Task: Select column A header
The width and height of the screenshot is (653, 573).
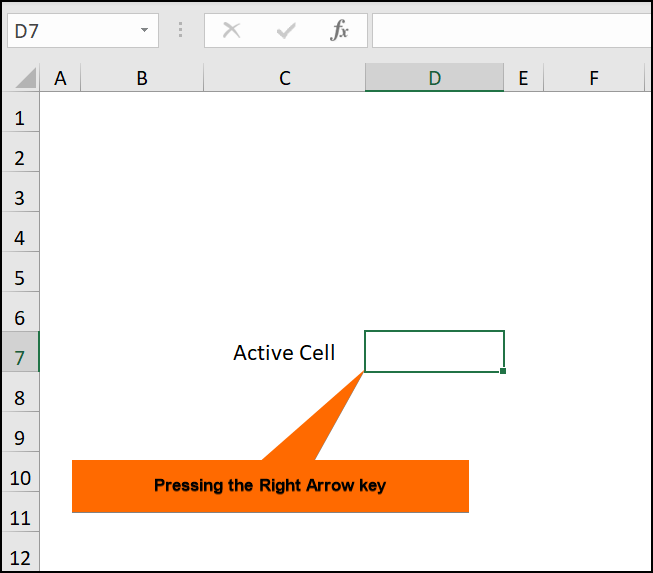Action: point(60,78)
